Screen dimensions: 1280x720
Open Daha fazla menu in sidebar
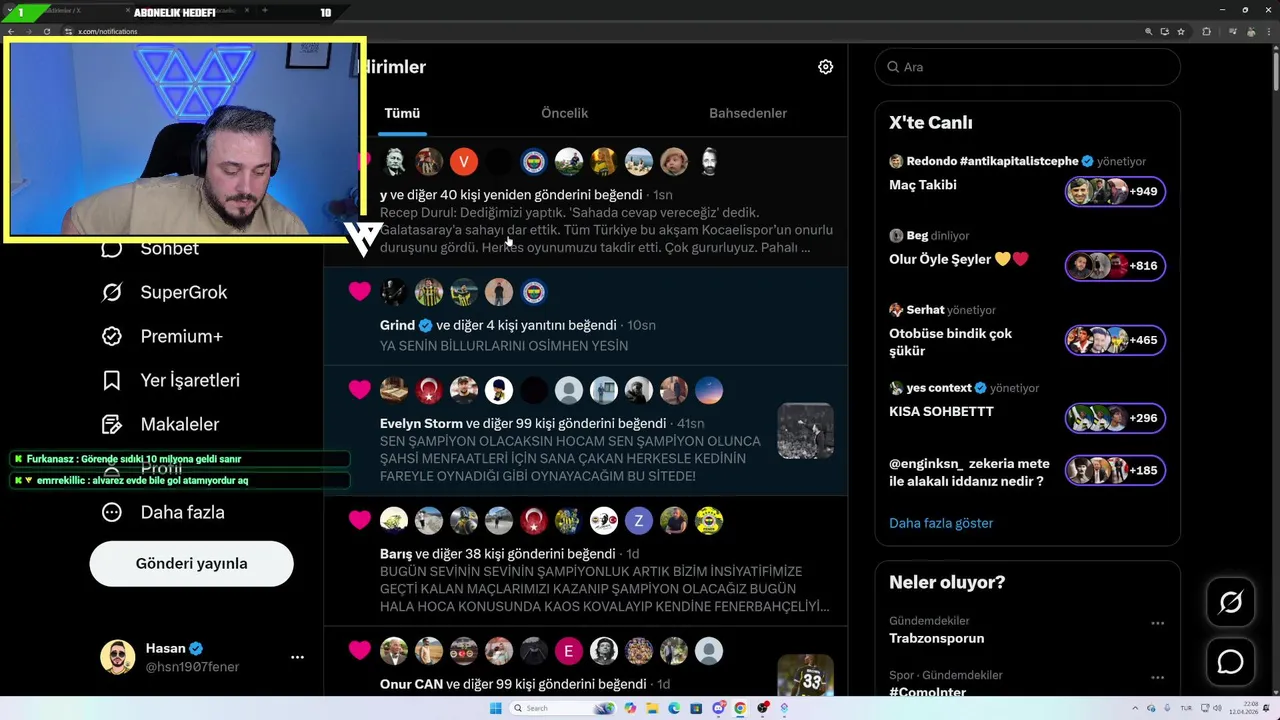click(163, 512)
